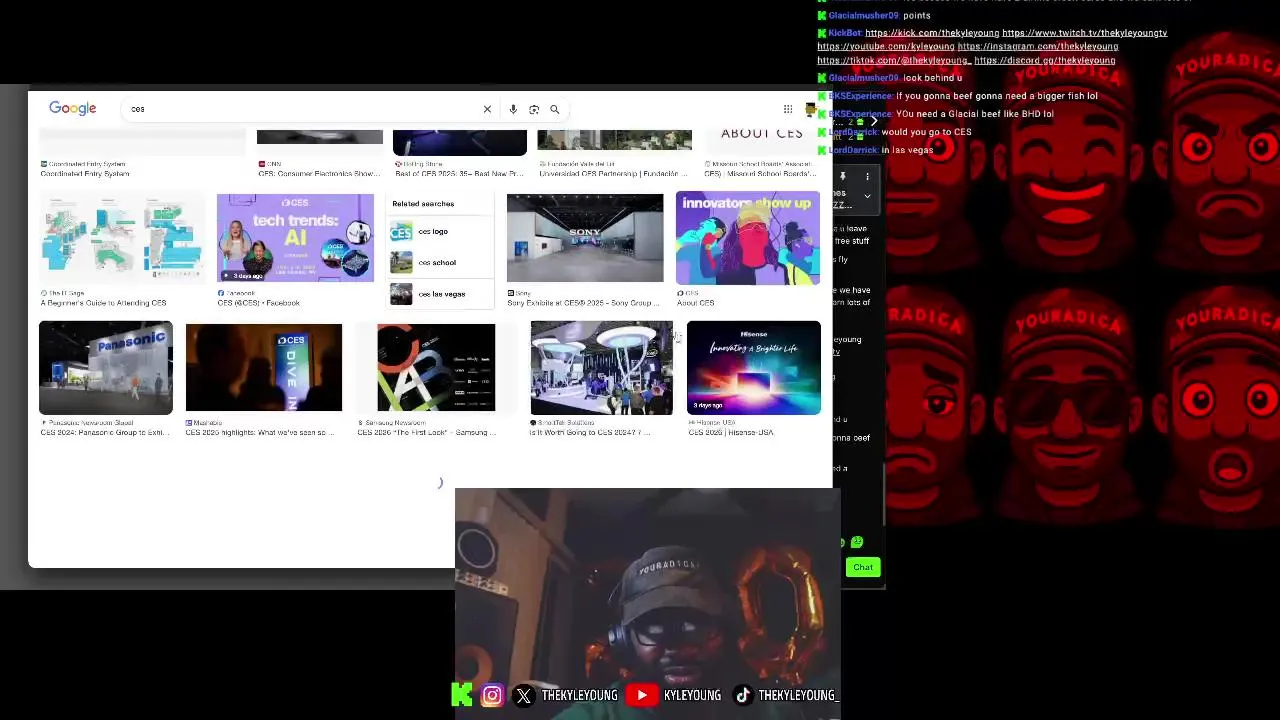
Task: Open the discord.gg/thekyleyoung chat link
Action: (1045, 61)
